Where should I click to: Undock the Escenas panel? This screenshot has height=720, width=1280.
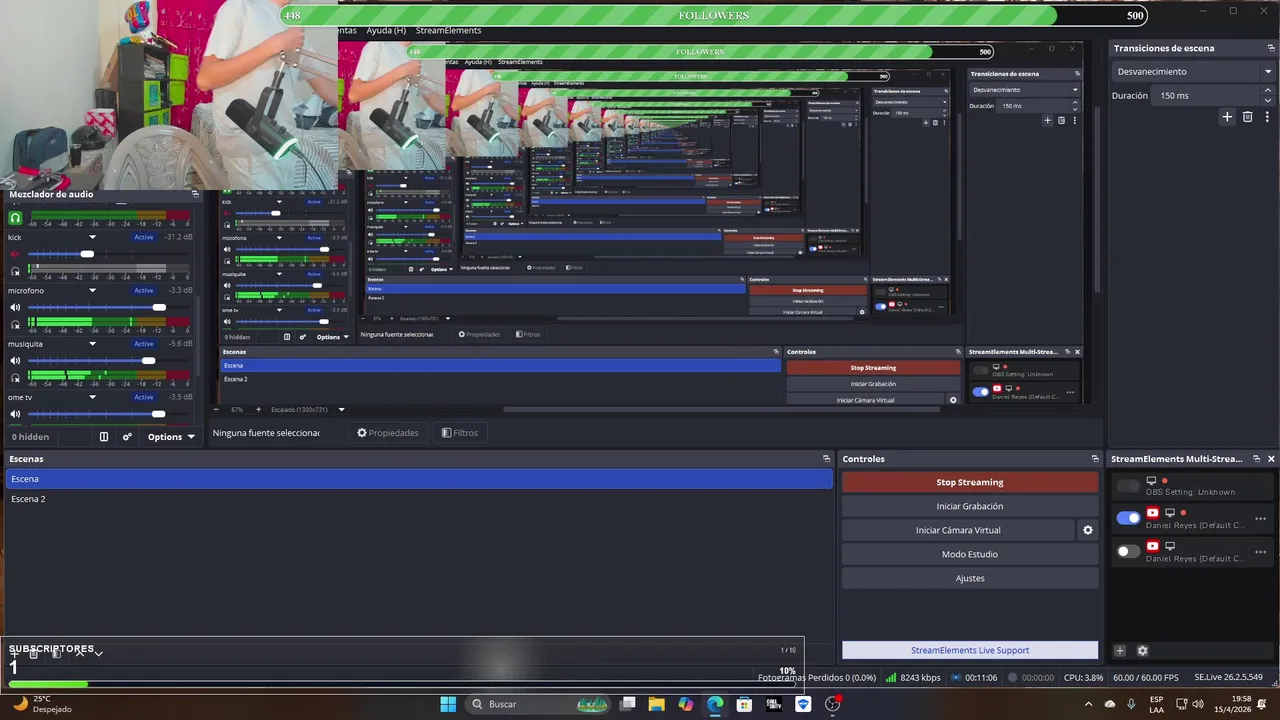coord(826,459)
